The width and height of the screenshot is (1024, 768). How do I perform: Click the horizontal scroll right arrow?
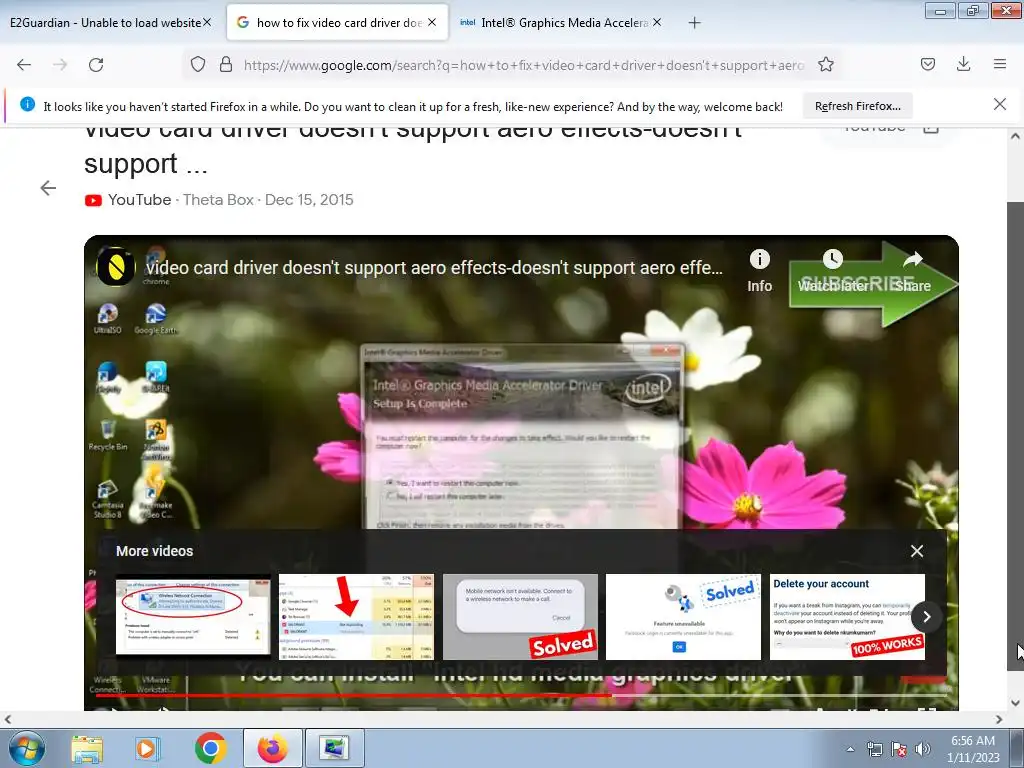999,719
